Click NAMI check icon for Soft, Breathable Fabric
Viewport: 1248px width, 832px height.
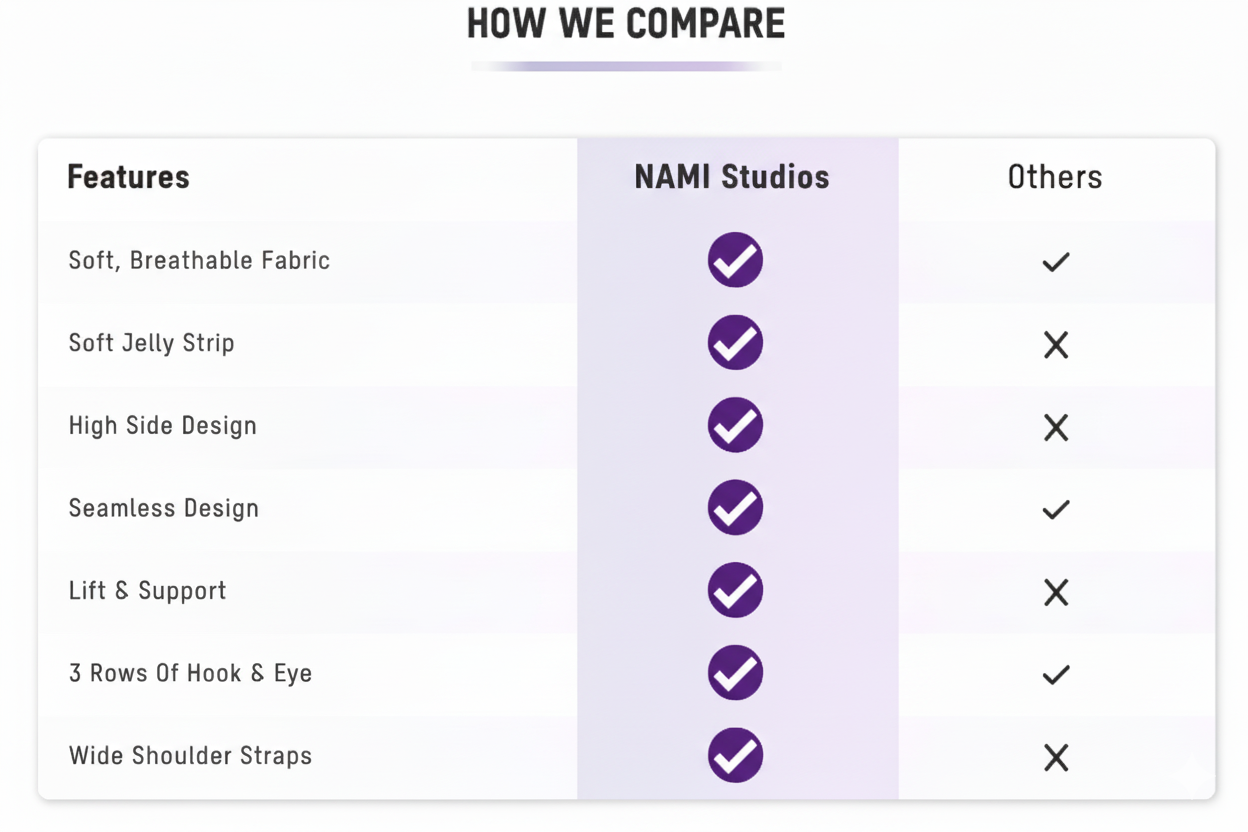tap(735, 260)
